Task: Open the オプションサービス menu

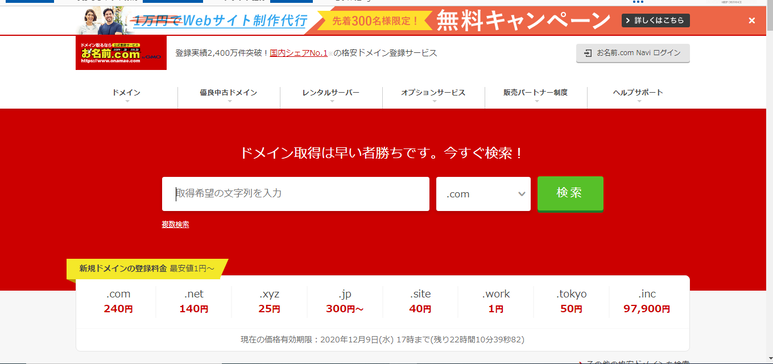Action: tap(433, 93)
